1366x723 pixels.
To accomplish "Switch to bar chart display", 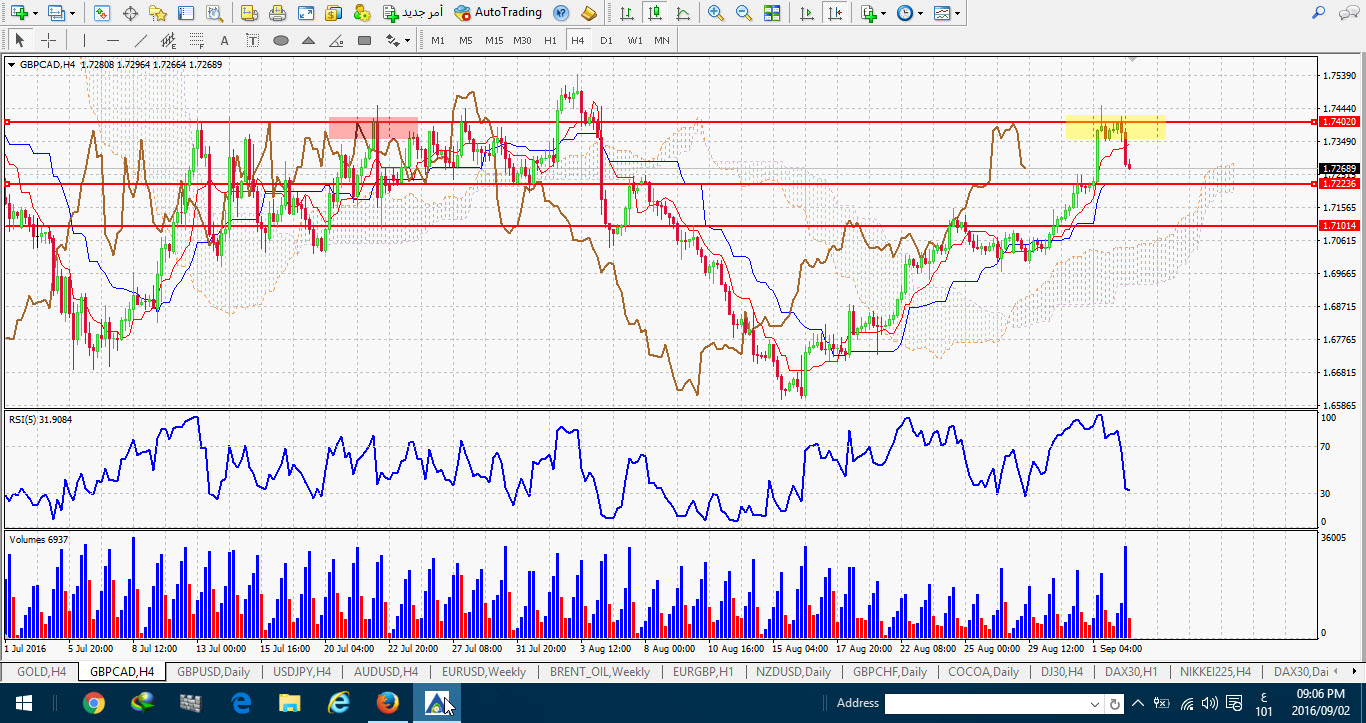I will pos(626,13).
